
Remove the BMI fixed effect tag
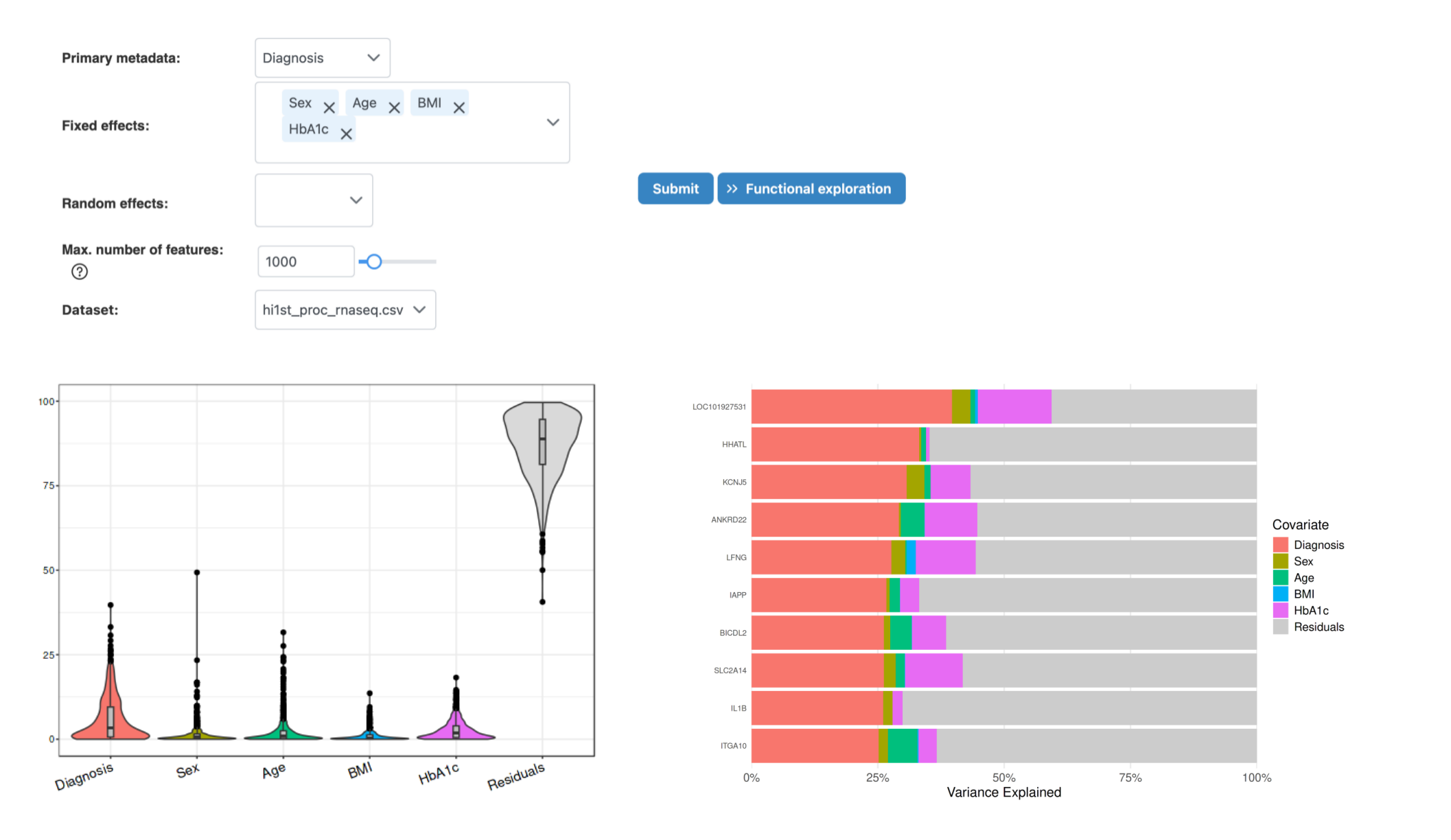(459, 108)
